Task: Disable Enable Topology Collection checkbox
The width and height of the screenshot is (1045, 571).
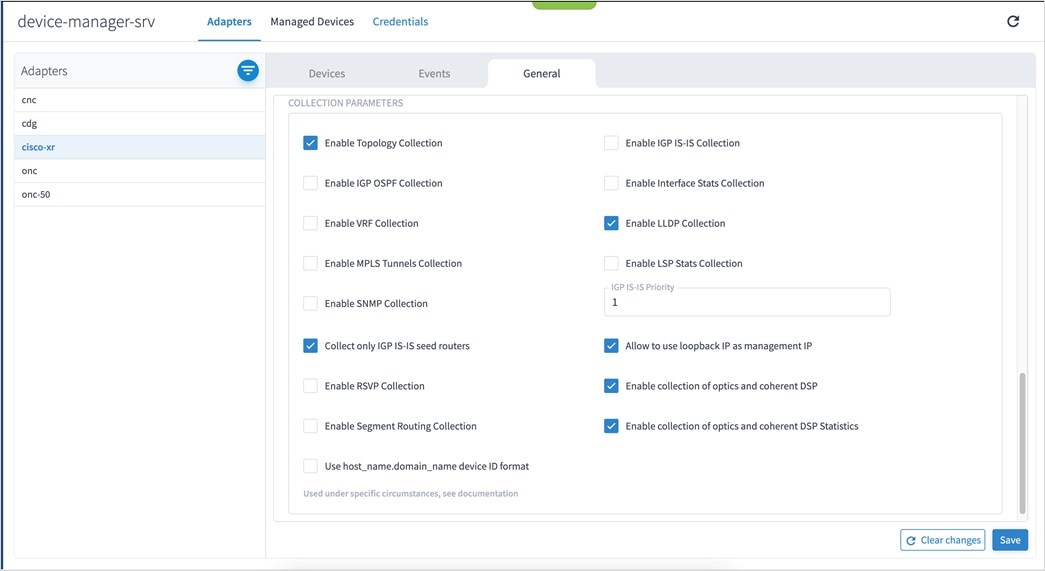Action: pos(310,143)
